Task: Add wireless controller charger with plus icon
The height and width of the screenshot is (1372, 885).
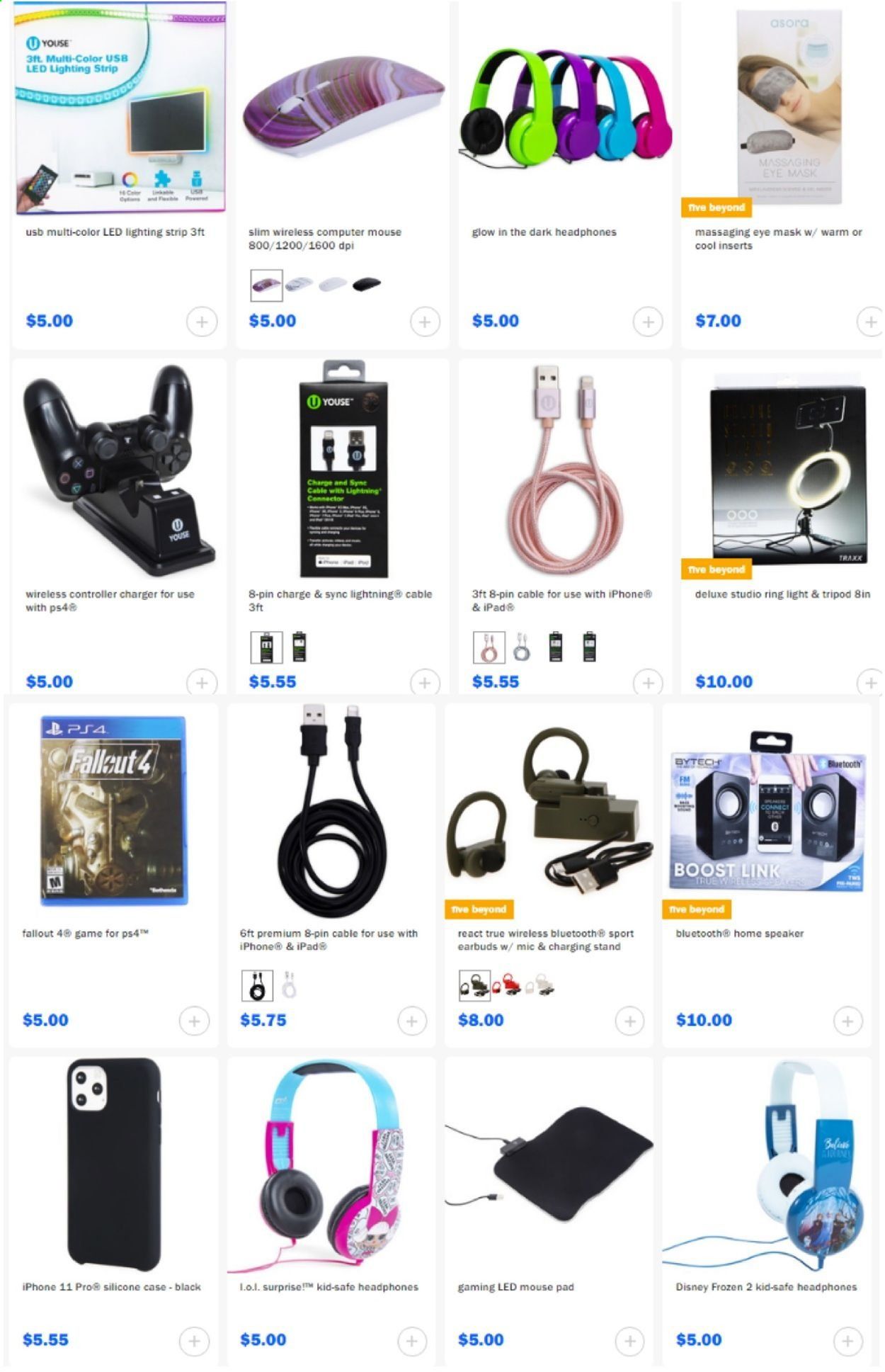Action: 202,683
